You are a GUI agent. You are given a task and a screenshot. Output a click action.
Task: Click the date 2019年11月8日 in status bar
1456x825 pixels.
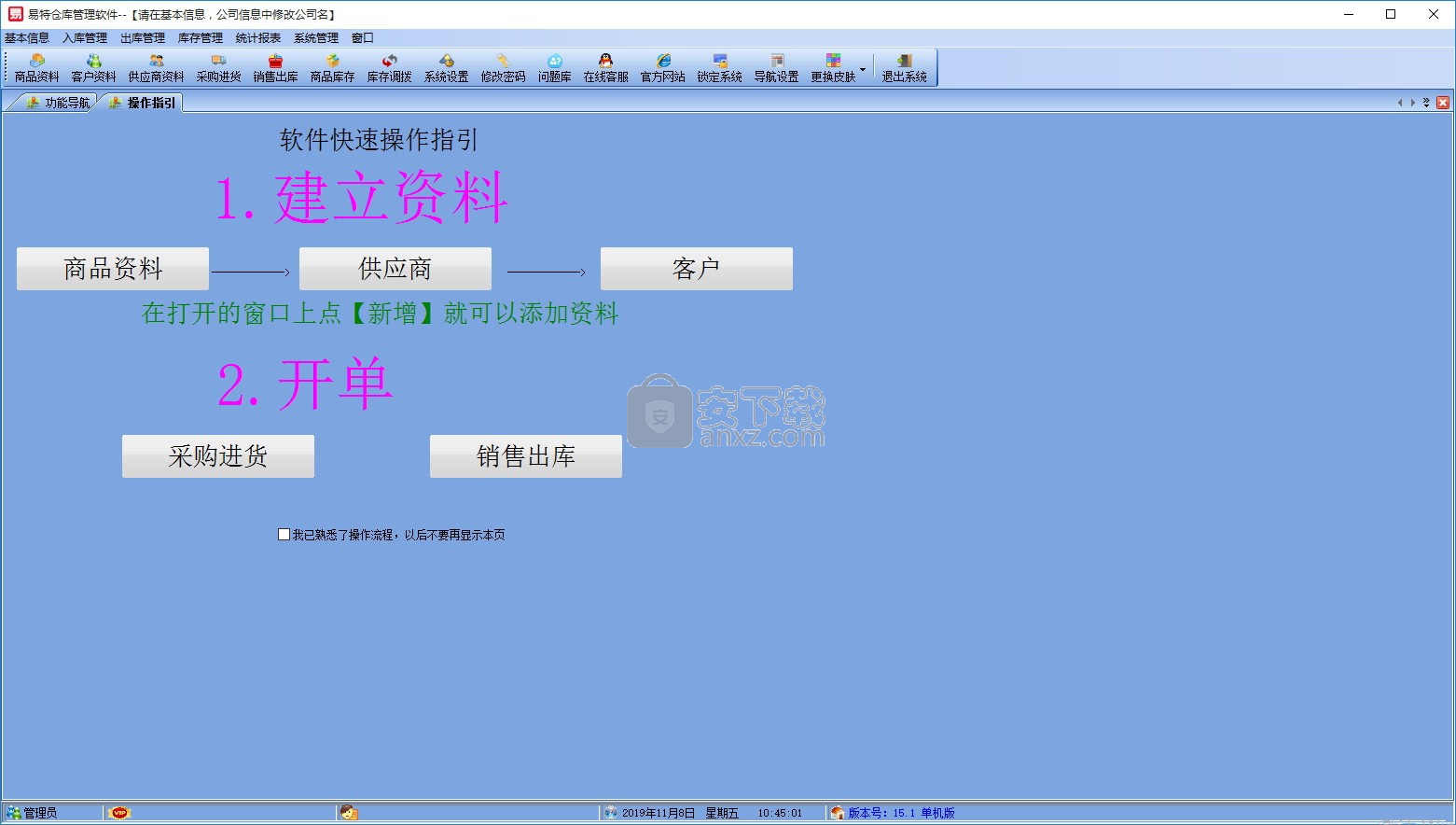659,813
